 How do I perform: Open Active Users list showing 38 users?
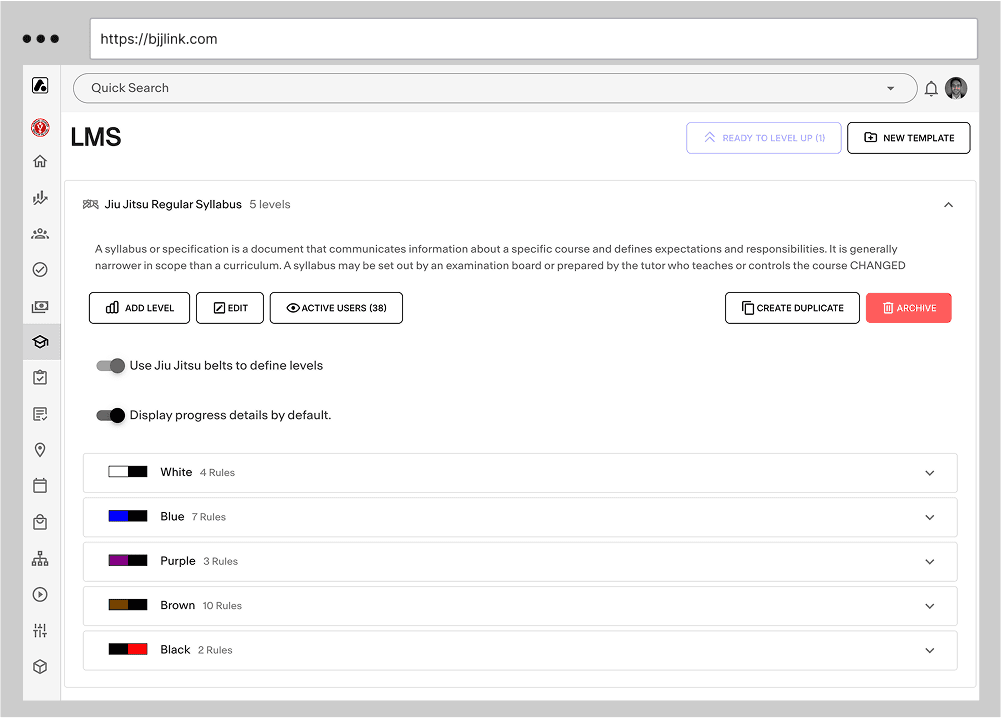click(336, 307)
